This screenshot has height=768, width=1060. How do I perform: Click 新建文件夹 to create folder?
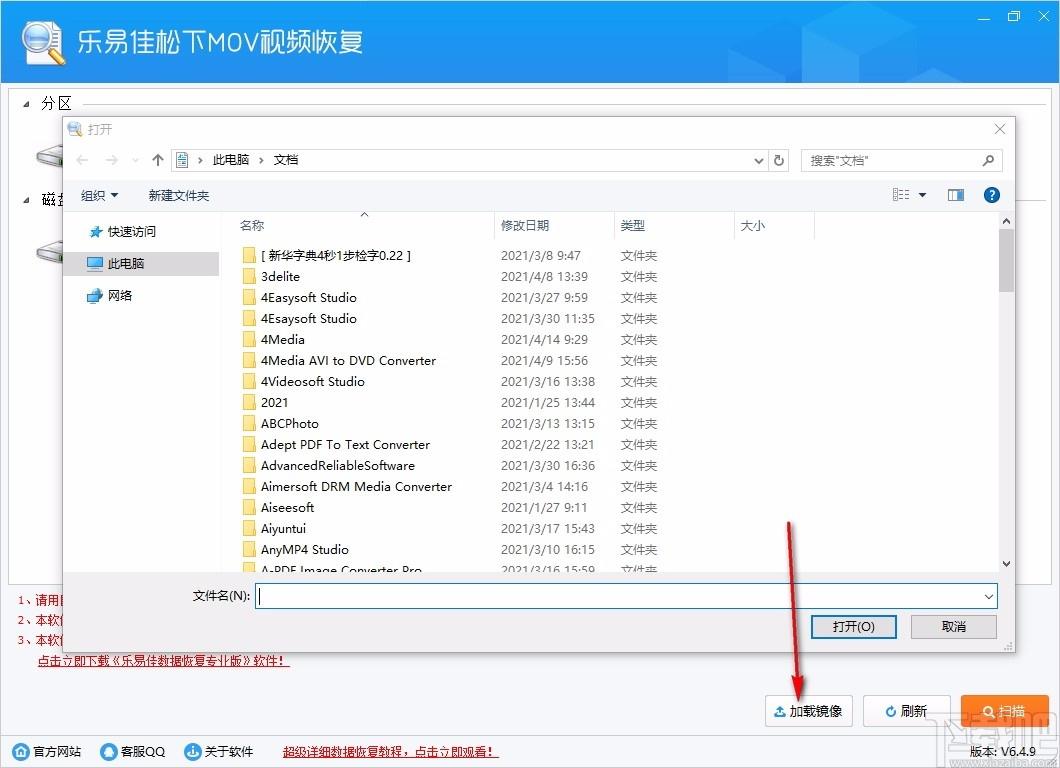point(178,195)
